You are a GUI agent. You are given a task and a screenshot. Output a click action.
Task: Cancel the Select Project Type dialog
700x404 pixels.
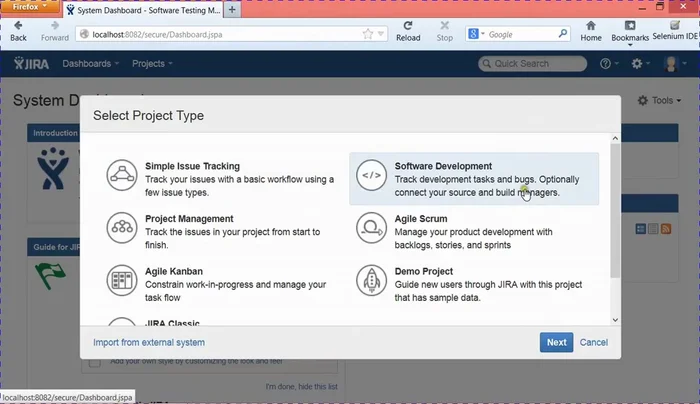pyautogui.click(x=594, y=342)
